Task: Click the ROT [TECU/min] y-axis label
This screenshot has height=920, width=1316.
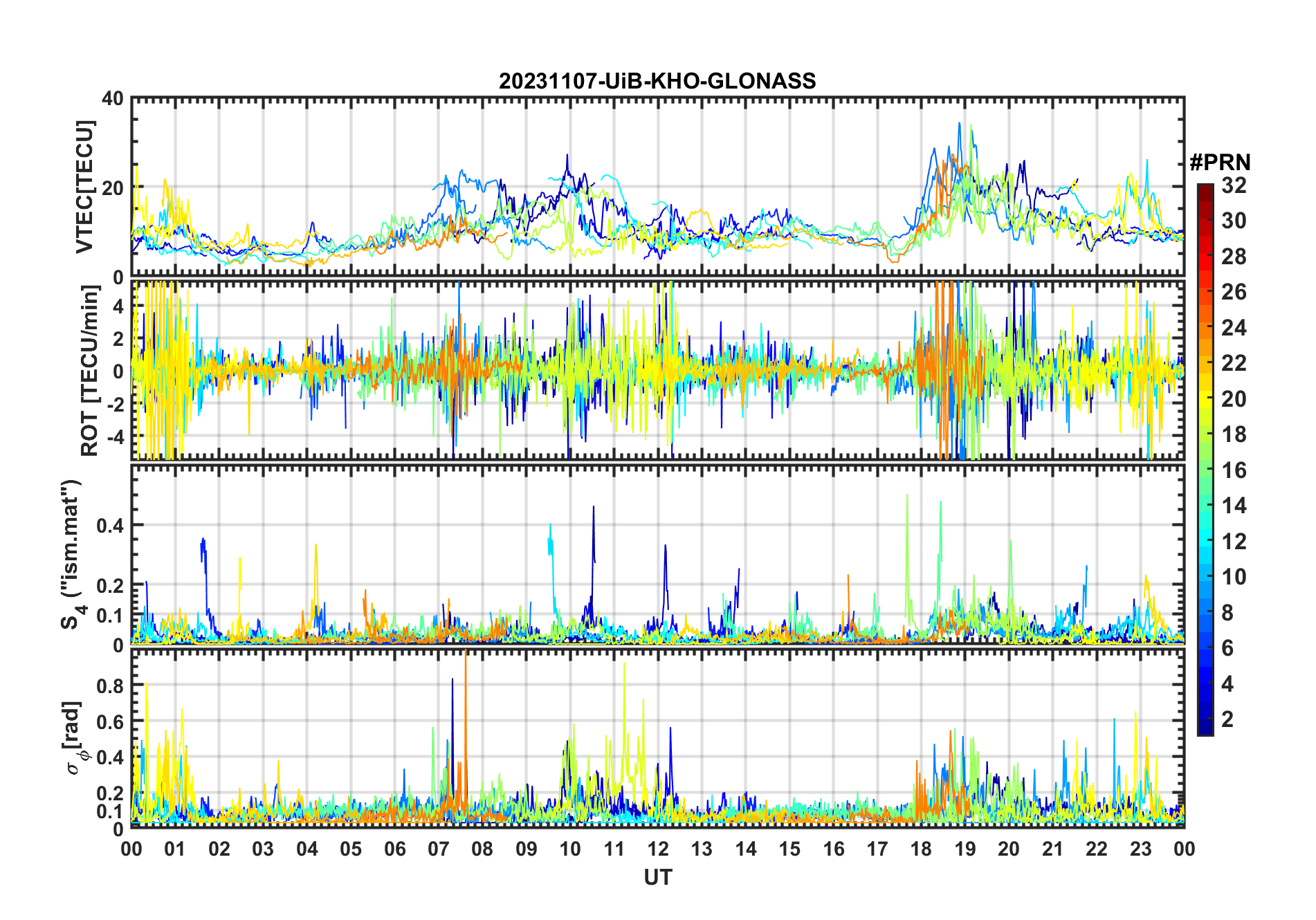Action: click(90, 371)
